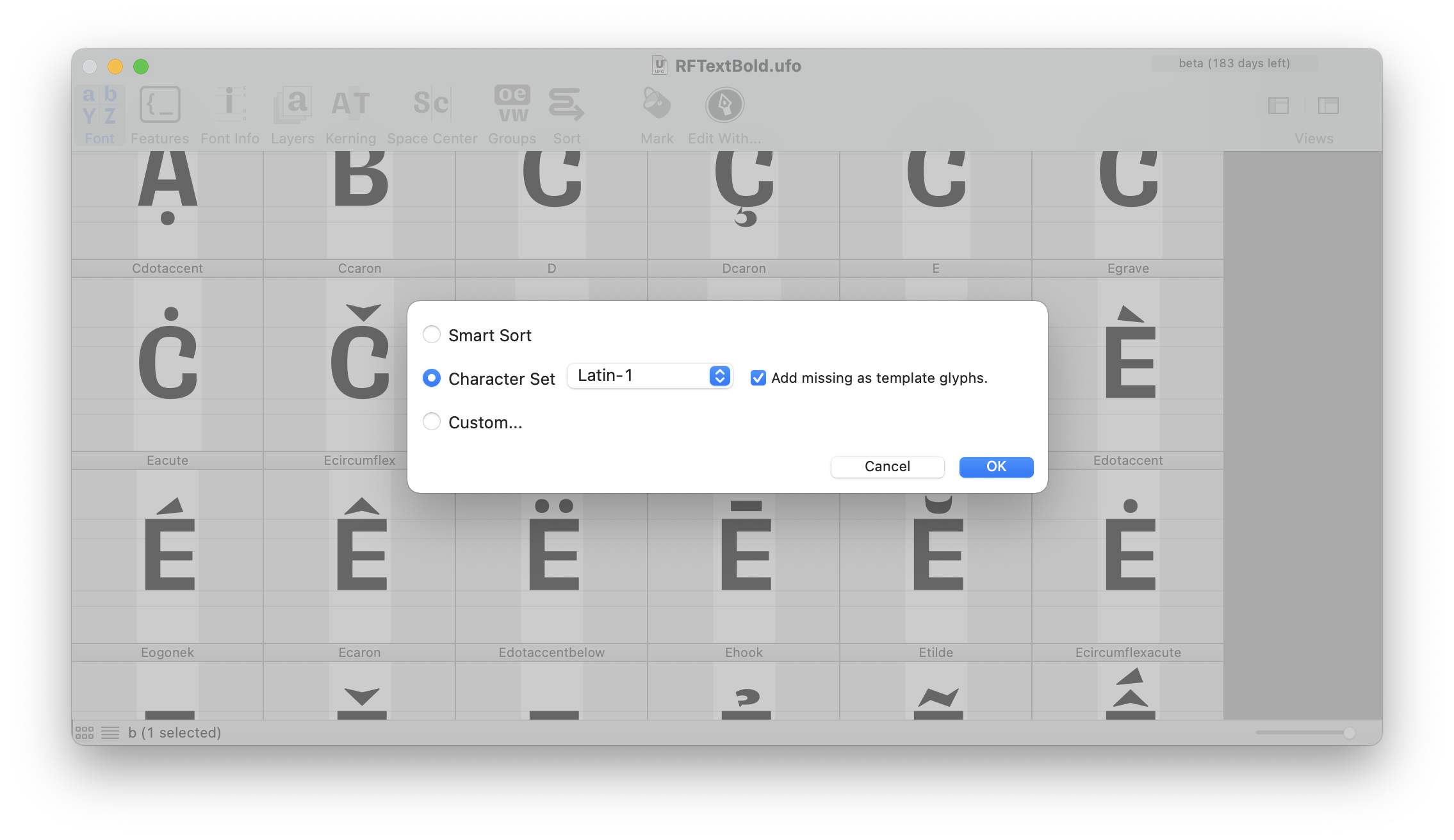
Task: Open the Latin-1 character set dropdown
Action: (x=650, y=376)
